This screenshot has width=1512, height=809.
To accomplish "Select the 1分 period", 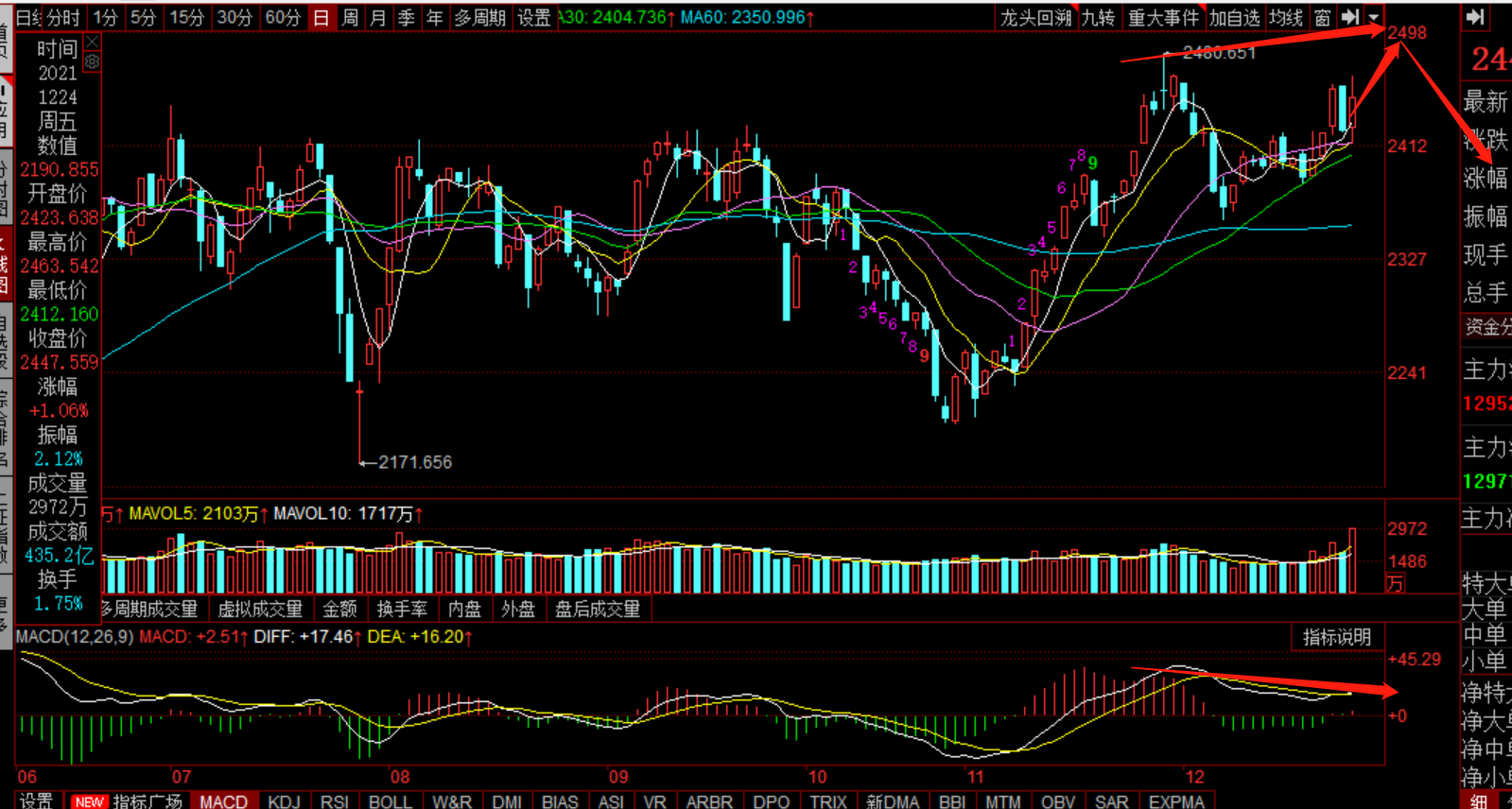I will [x=105, y=18].
